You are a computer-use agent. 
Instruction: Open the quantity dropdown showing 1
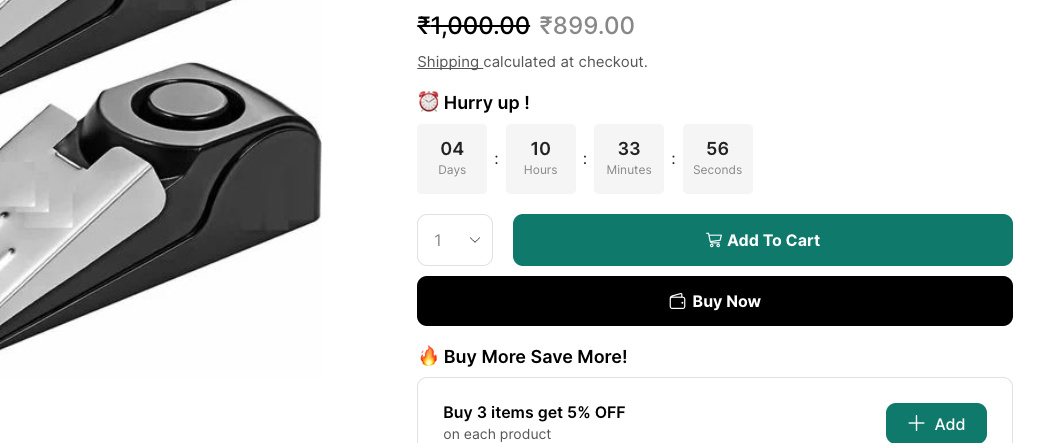click(x=454, y=240)
